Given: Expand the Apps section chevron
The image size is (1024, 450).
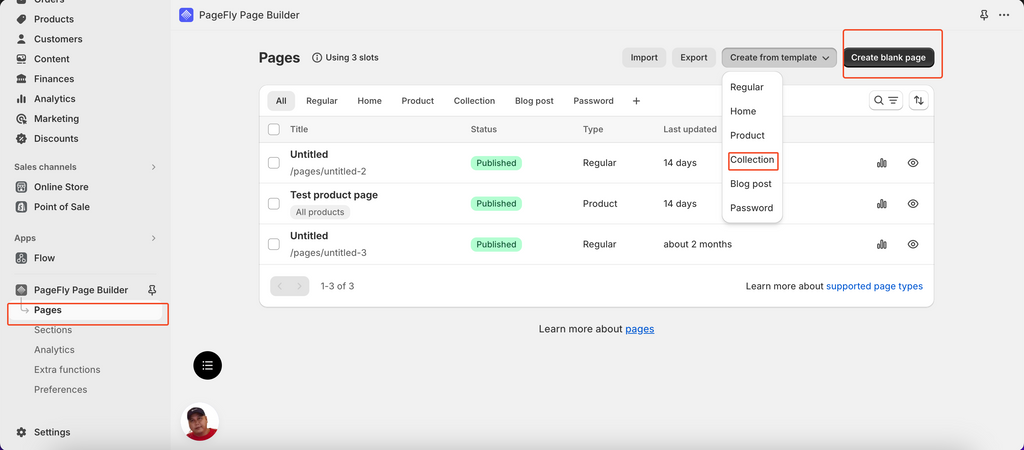Looking at the screenshot, I should [153, 238].
